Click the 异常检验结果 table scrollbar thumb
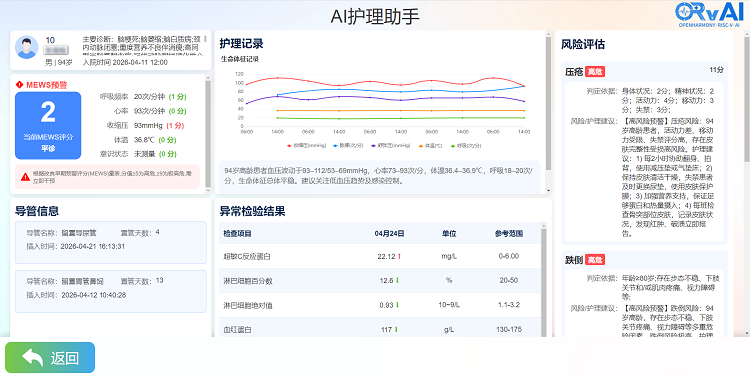 pos(543,282)
